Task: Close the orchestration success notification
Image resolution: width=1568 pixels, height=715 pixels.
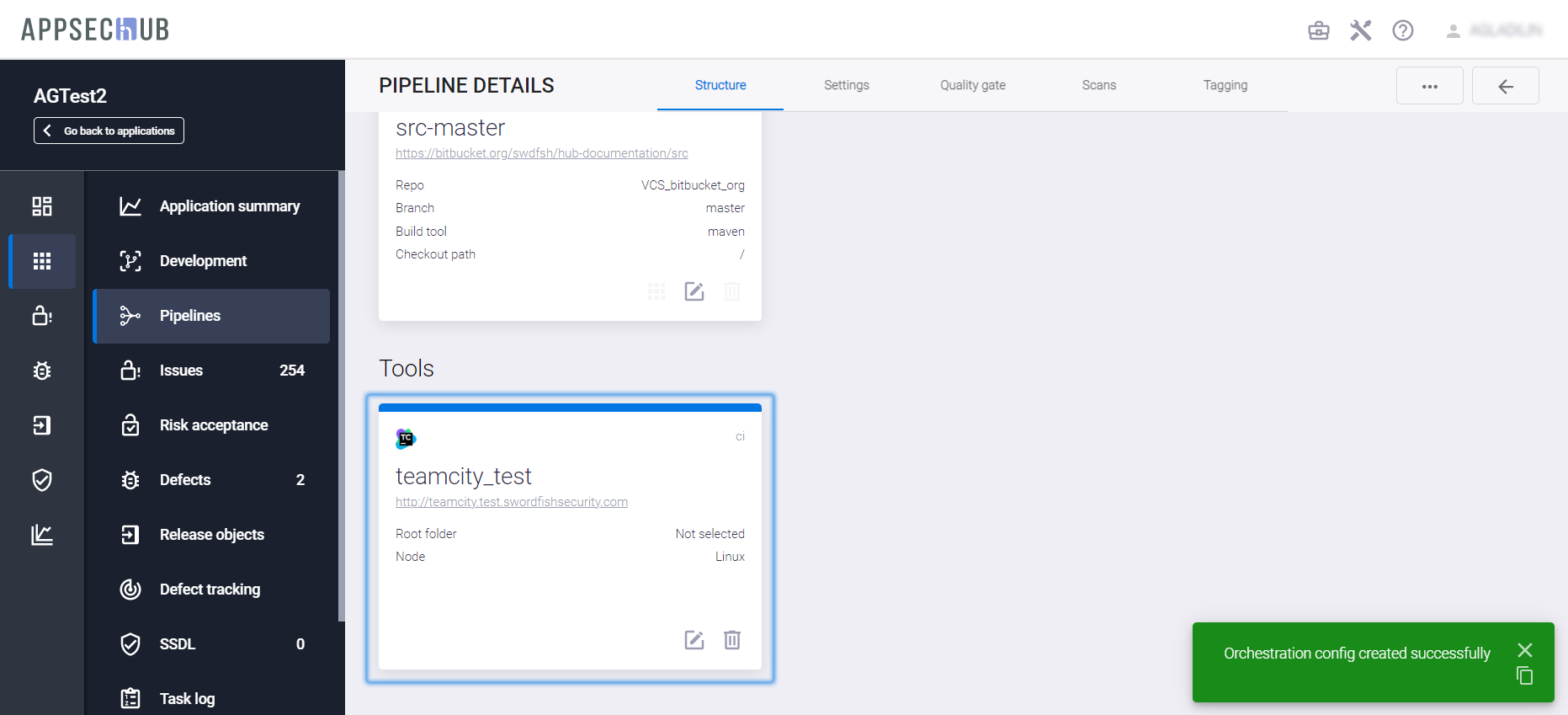Action: [1524, 650]
